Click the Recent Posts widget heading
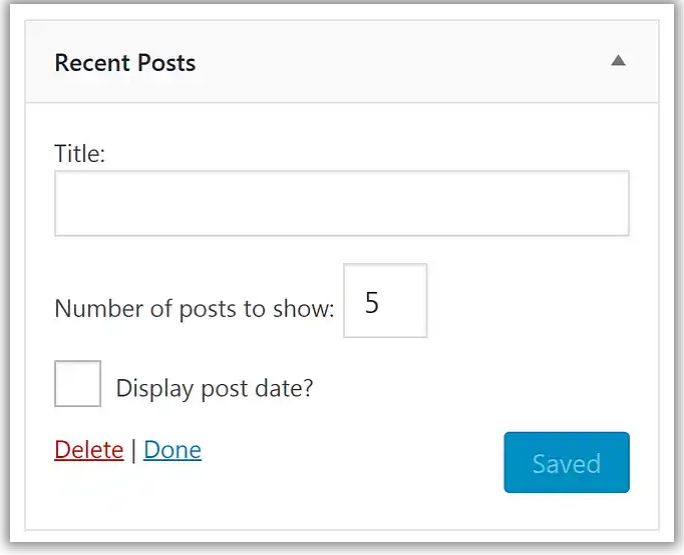The width and height of the screenshot is (684, 555). (125, 63)
